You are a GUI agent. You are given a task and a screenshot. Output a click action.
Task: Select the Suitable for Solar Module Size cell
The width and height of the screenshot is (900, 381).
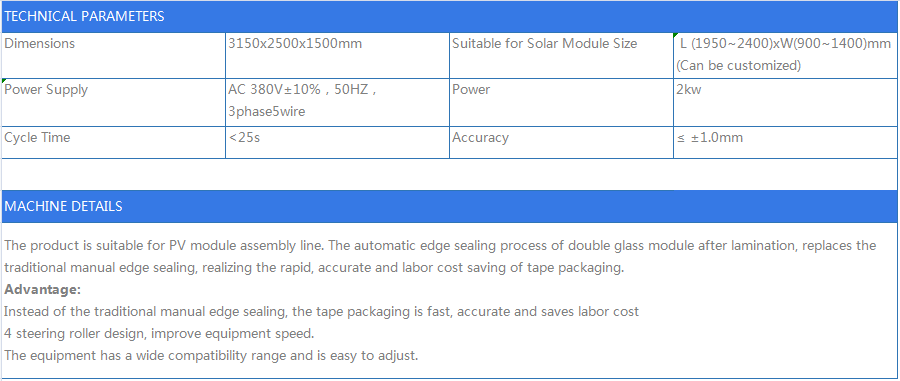click(x=561, y=55)
